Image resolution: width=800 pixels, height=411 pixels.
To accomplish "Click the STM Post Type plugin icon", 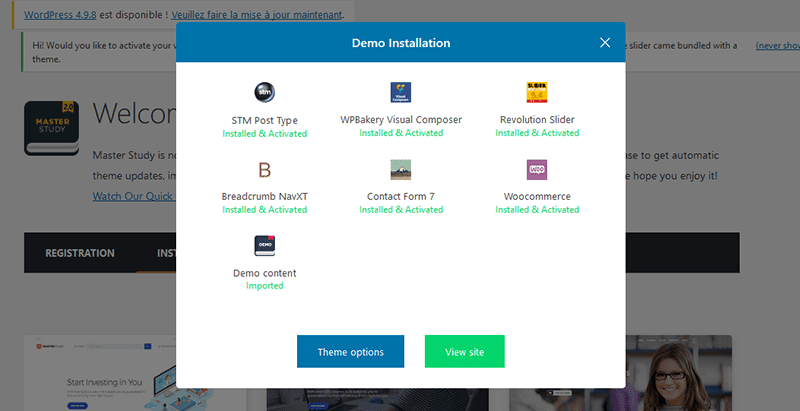I will (264, 92).
